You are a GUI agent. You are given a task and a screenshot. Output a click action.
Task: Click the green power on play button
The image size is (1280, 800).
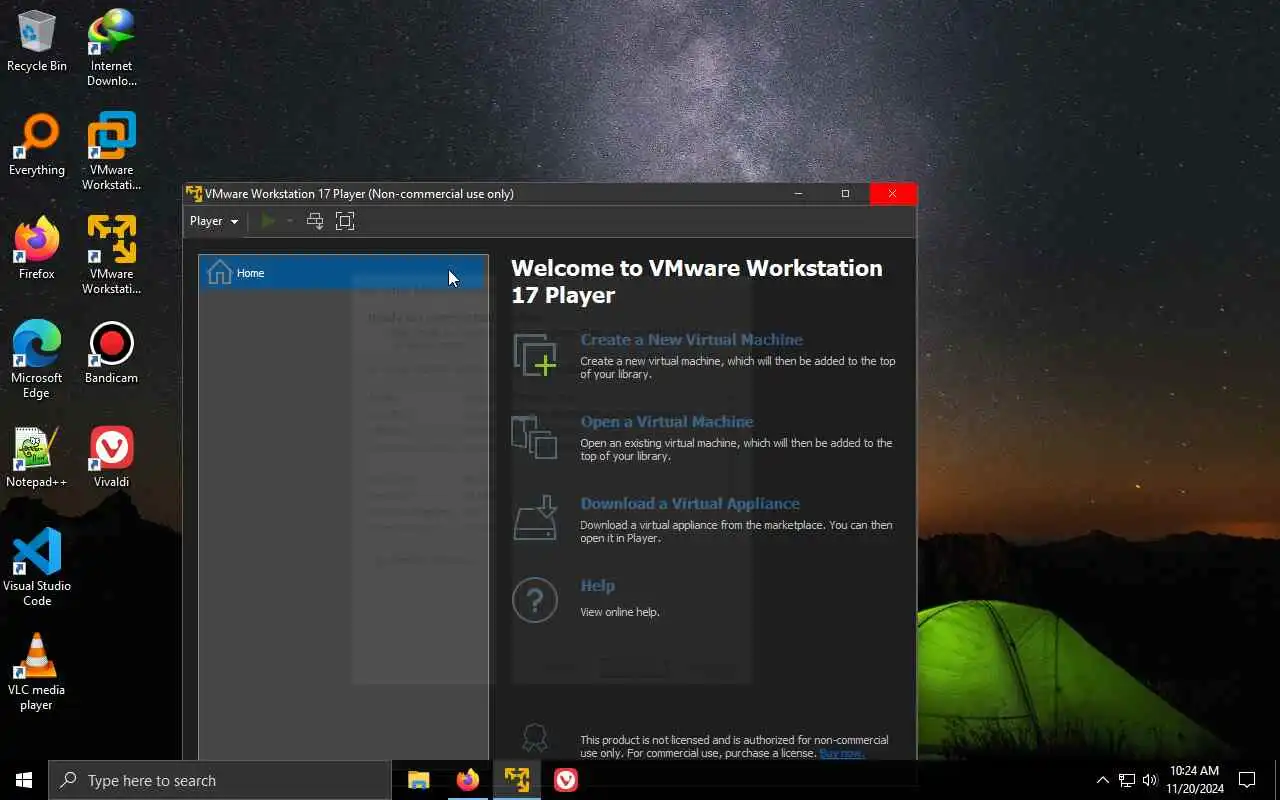point(268,221)
